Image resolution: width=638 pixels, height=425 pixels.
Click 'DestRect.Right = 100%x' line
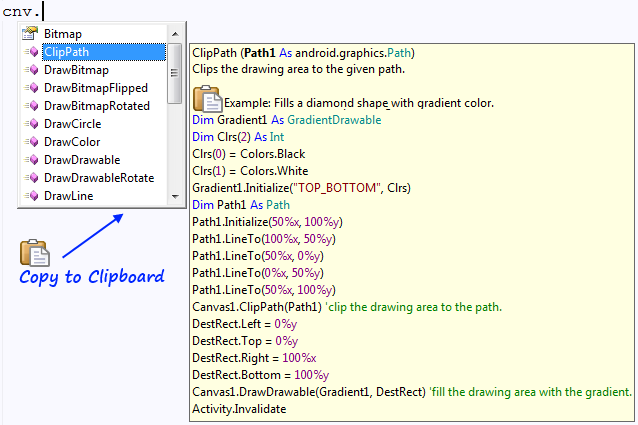[254, 358]
